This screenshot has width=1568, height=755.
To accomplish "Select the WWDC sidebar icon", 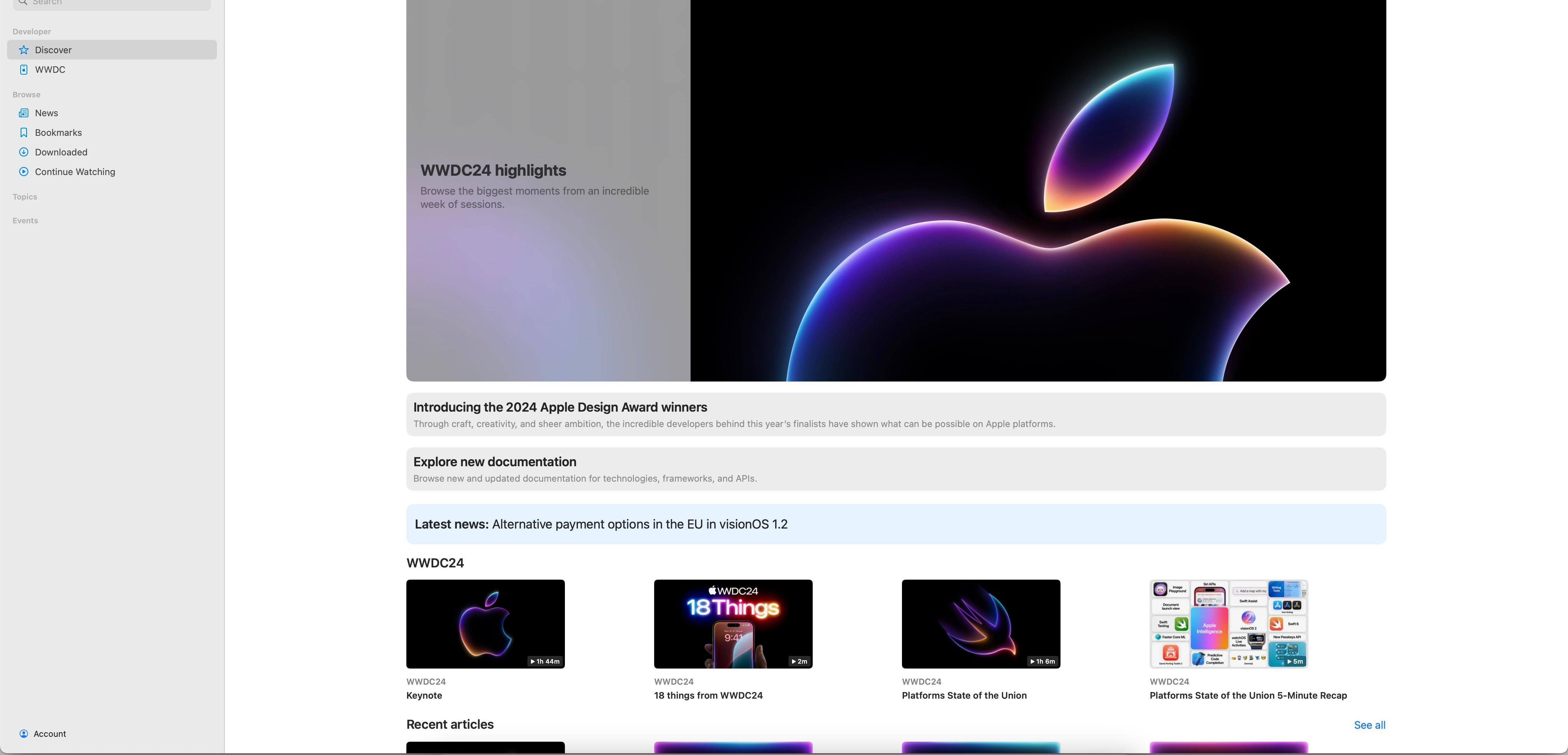I will (x=24, y=69).
